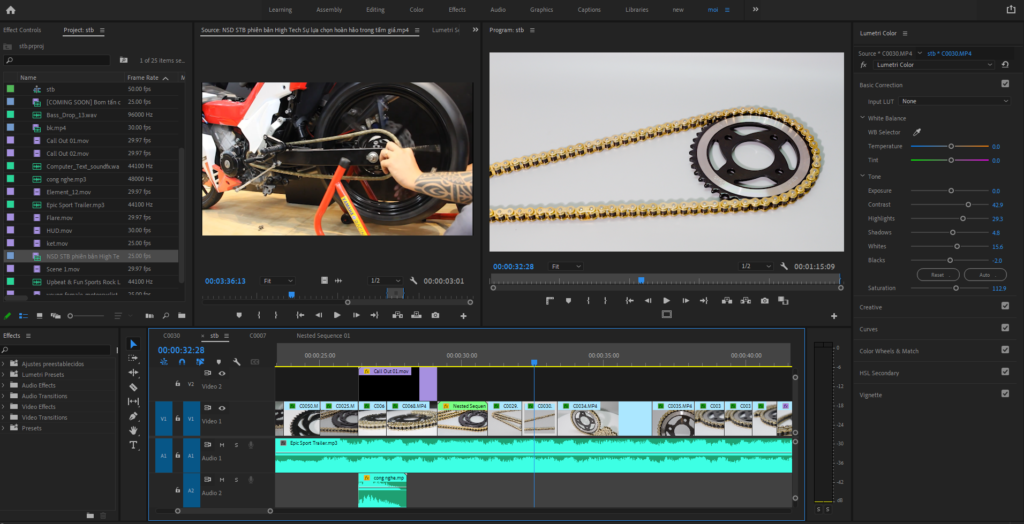Expand Video Transitions folder in Effects

[x=4, y=418]
